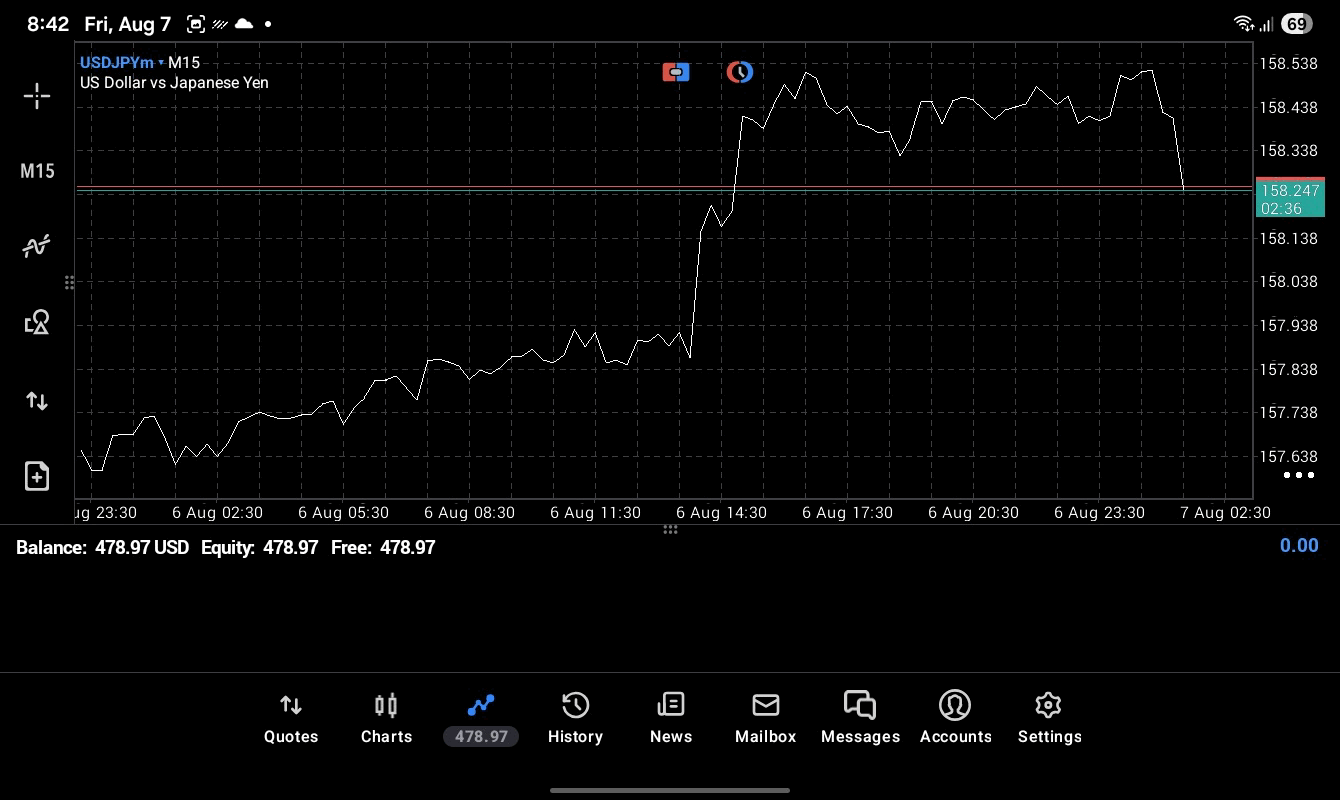This screenshot has width=1340, height=800.
Task: Open the Accounts tab
Action: (x=955, y=718)
